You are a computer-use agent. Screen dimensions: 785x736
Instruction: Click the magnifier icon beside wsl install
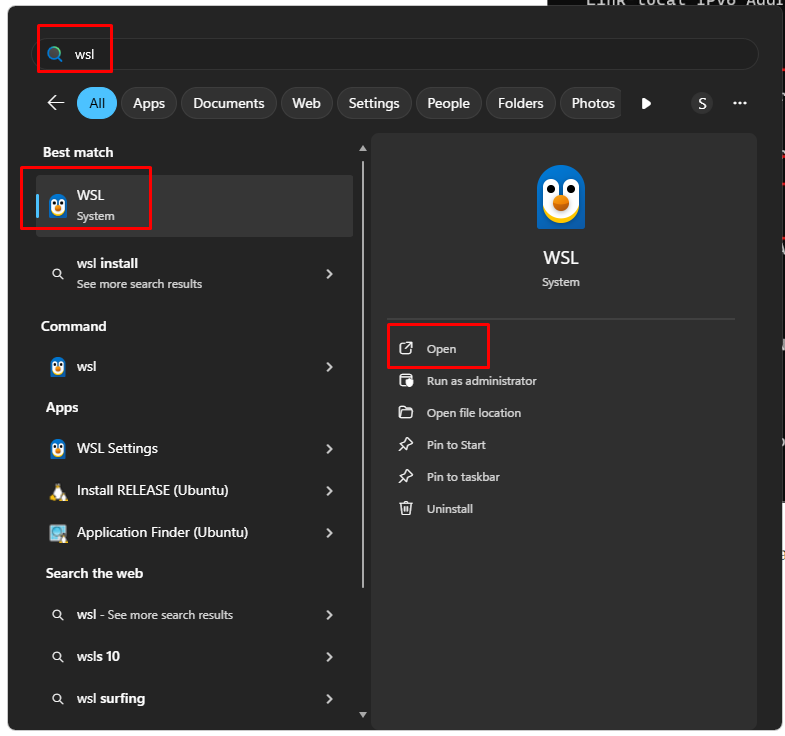58,274
